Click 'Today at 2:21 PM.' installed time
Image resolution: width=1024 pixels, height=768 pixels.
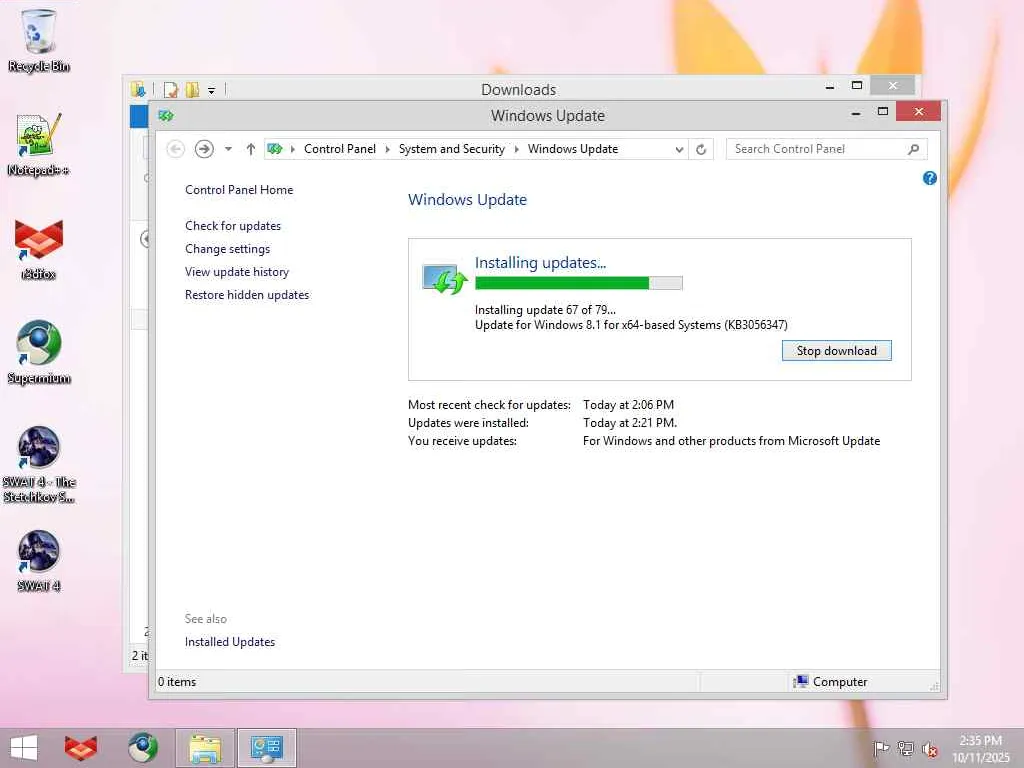pyautogui.click(x=630, y=423)
